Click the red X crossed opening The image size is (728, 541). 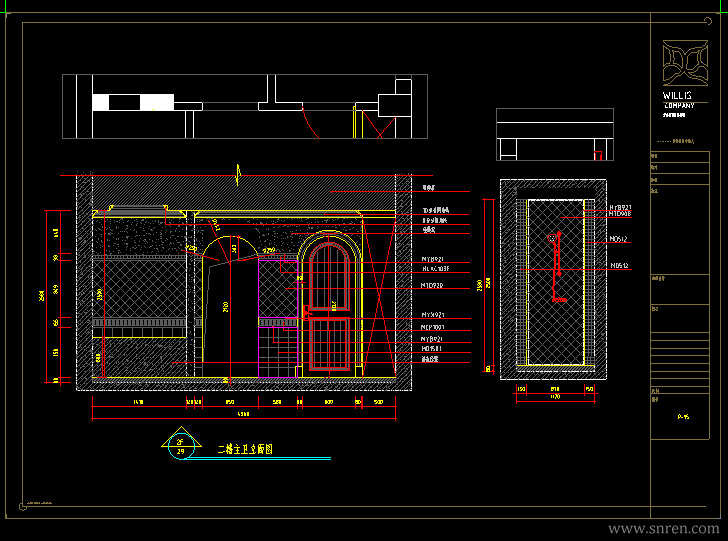point(379,295)
